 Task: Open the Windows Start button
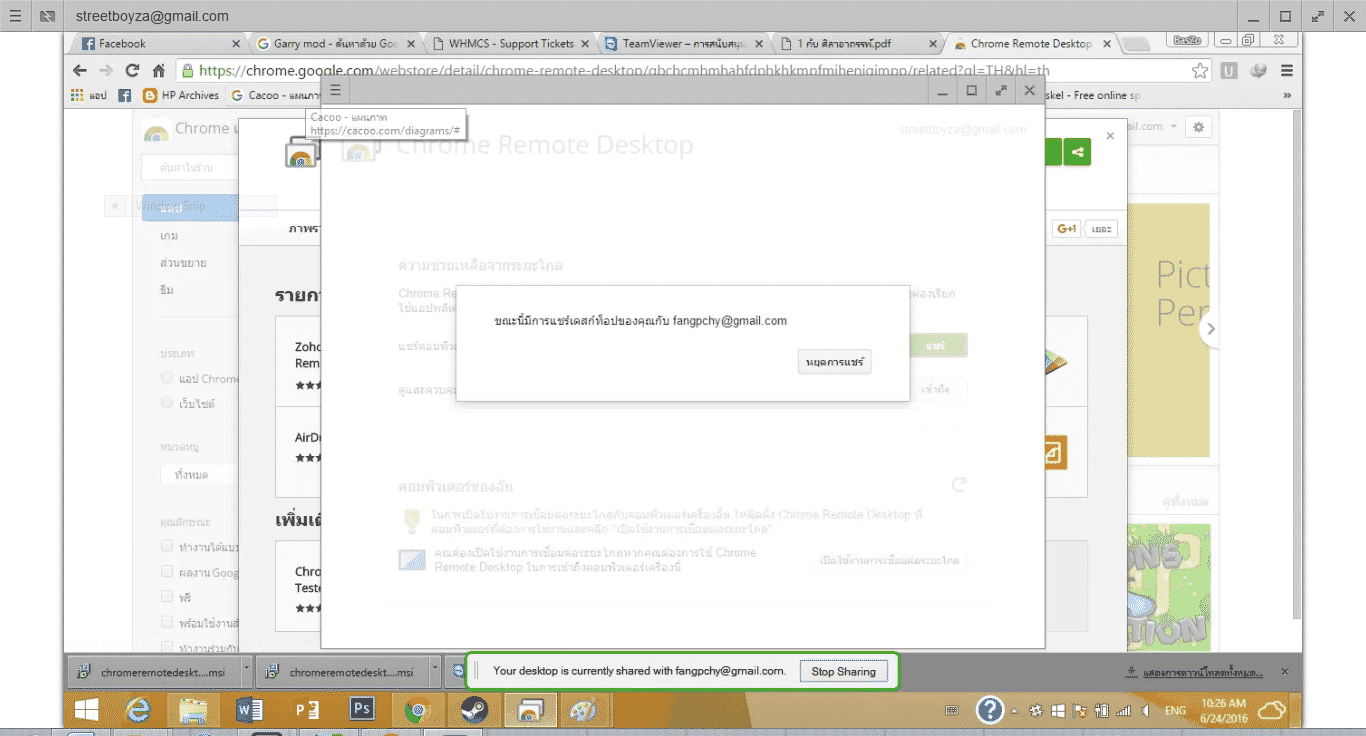click(87, 710)
